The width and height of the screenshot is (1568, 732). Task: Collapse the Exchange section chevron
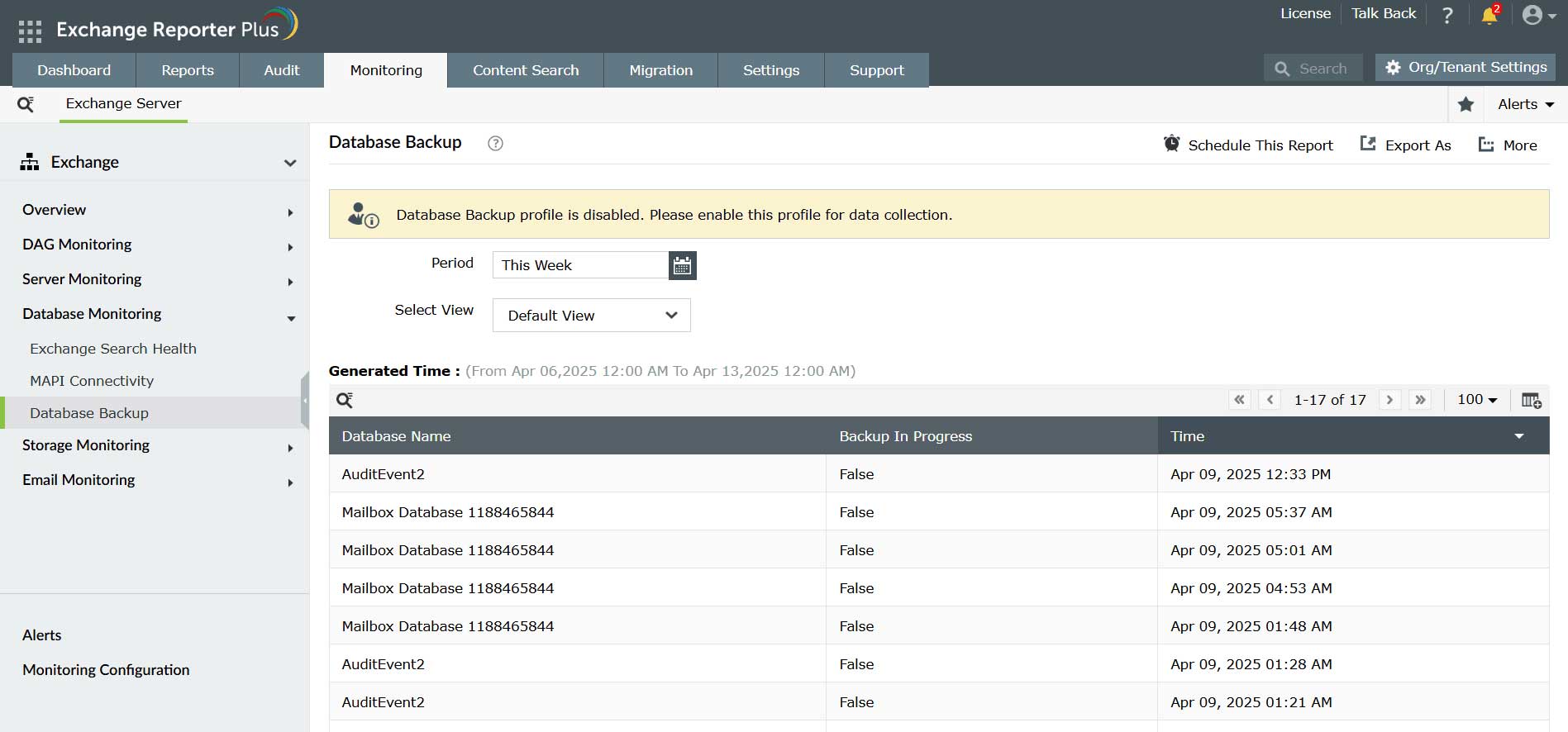click(290, 163)
